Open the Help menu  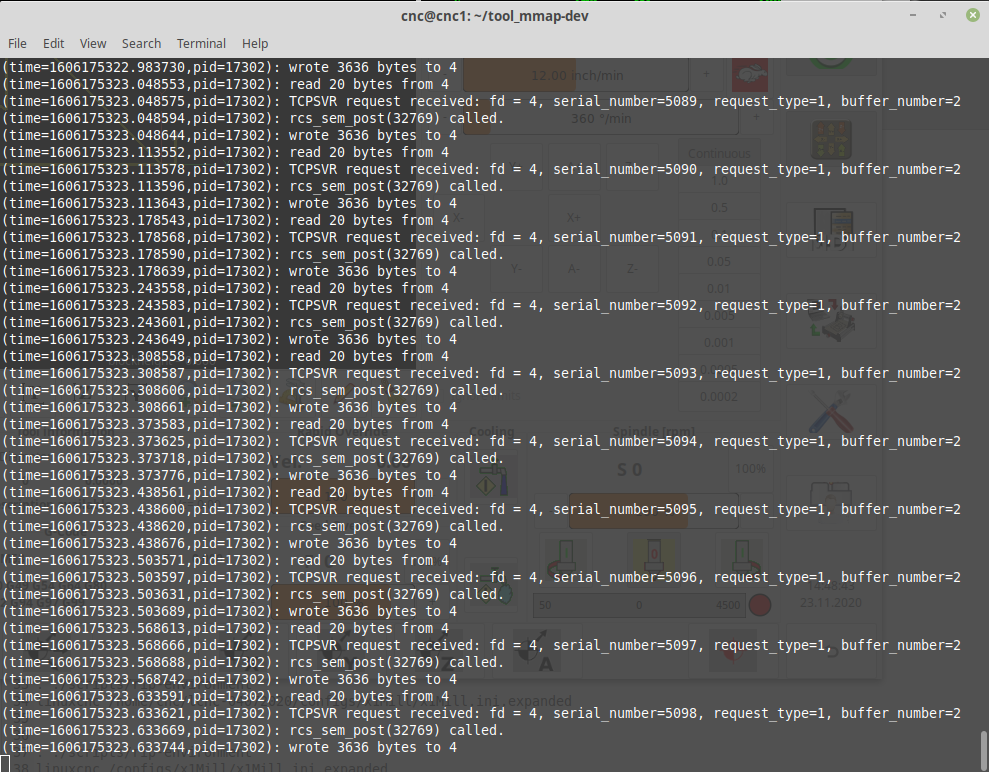[255, 43]
